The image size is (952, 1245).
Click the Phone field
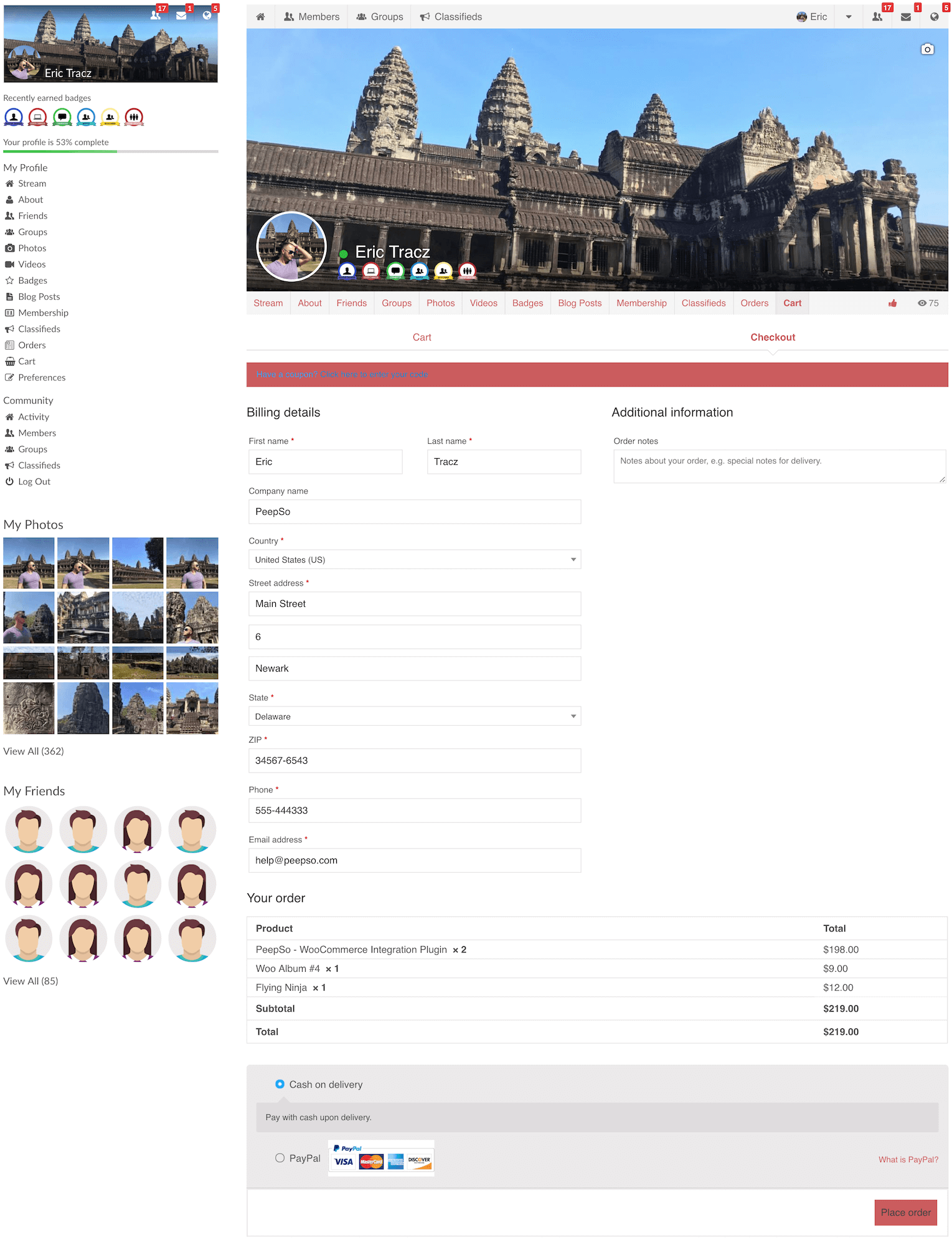tap(415, 810)
